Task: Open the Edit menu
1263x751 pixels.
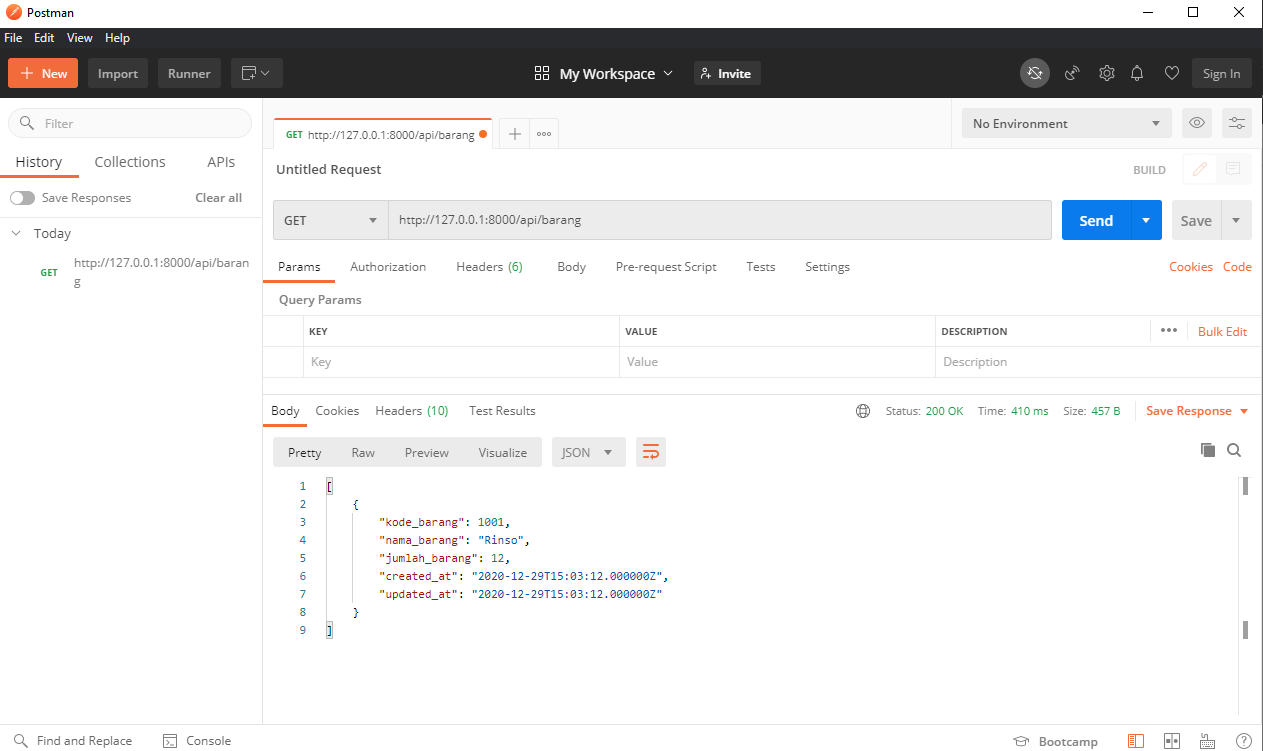Action: [x=44, y=37]
